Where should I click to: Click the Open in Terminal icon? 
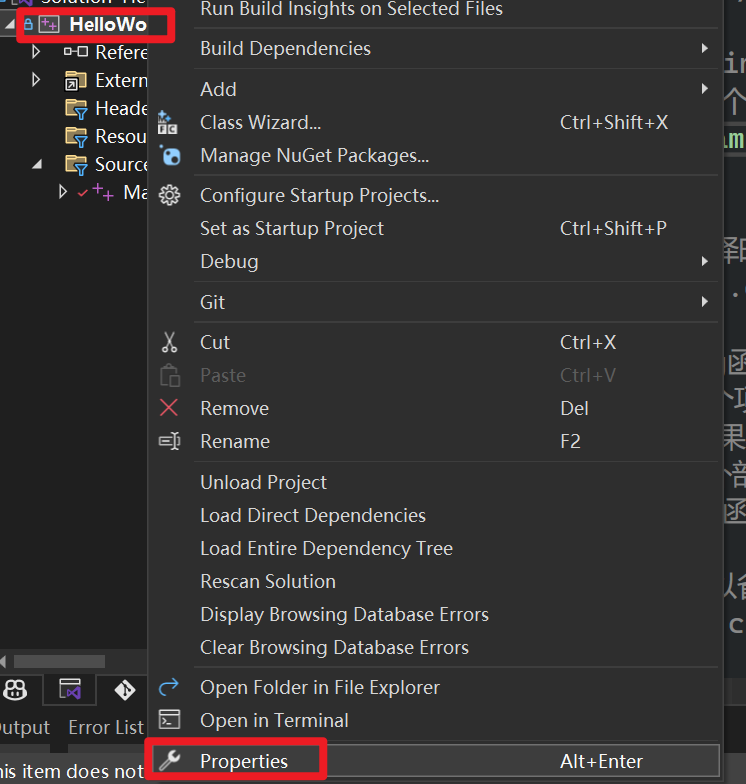click(x=169, y=720)
